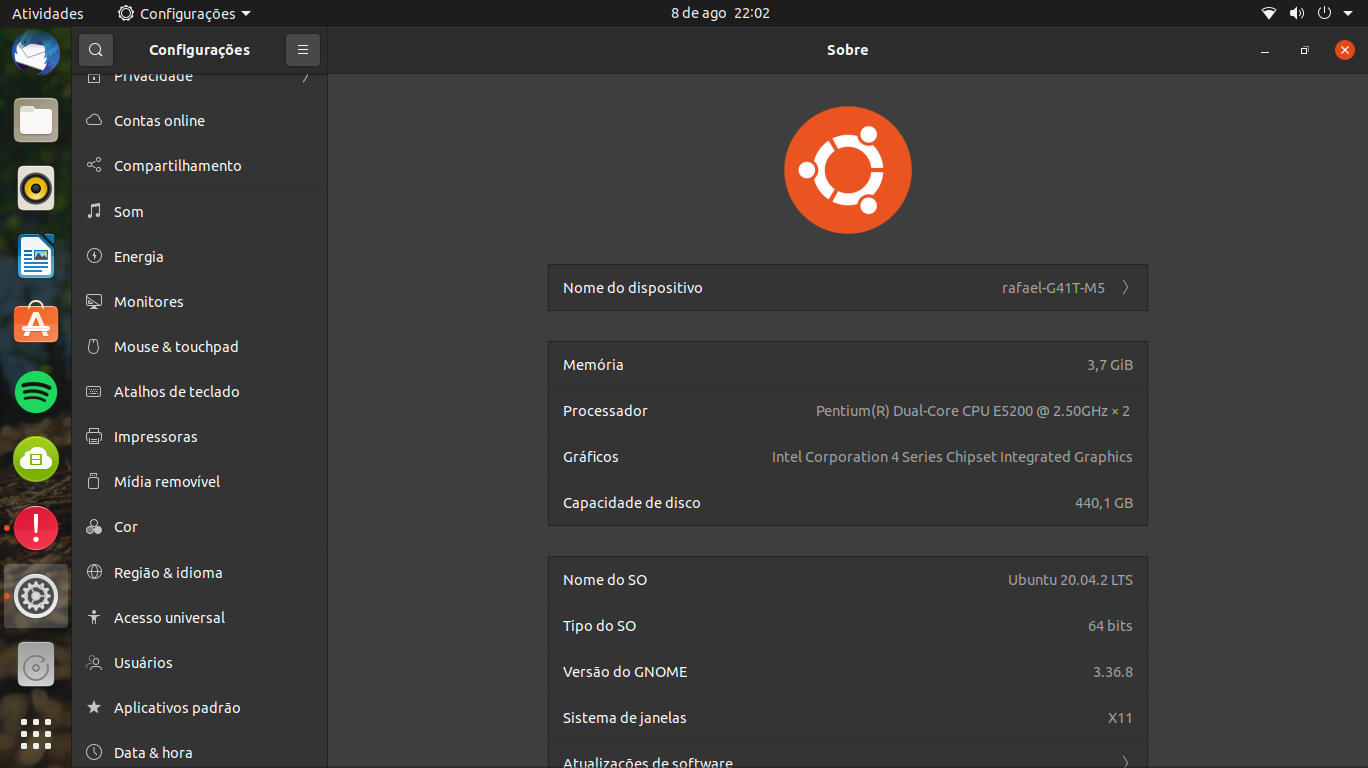Click the Monitores display icon
The width and height of the screenshot is (1368, 768).
94,301
